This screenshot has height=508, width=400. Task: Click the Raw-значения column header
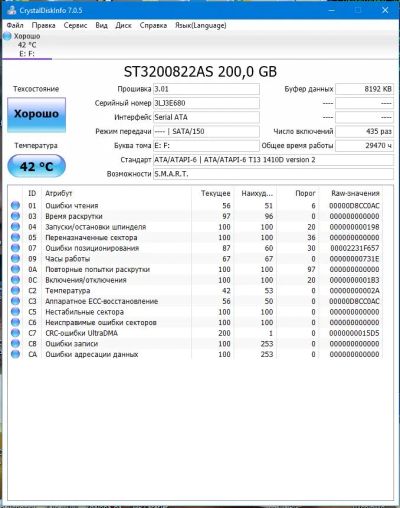[355, 193]
